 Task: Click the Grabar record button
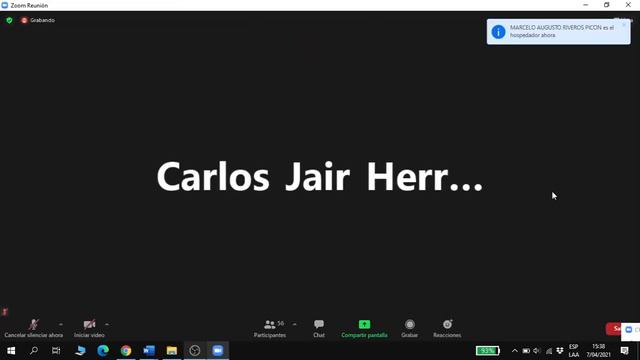click(409, 329)
